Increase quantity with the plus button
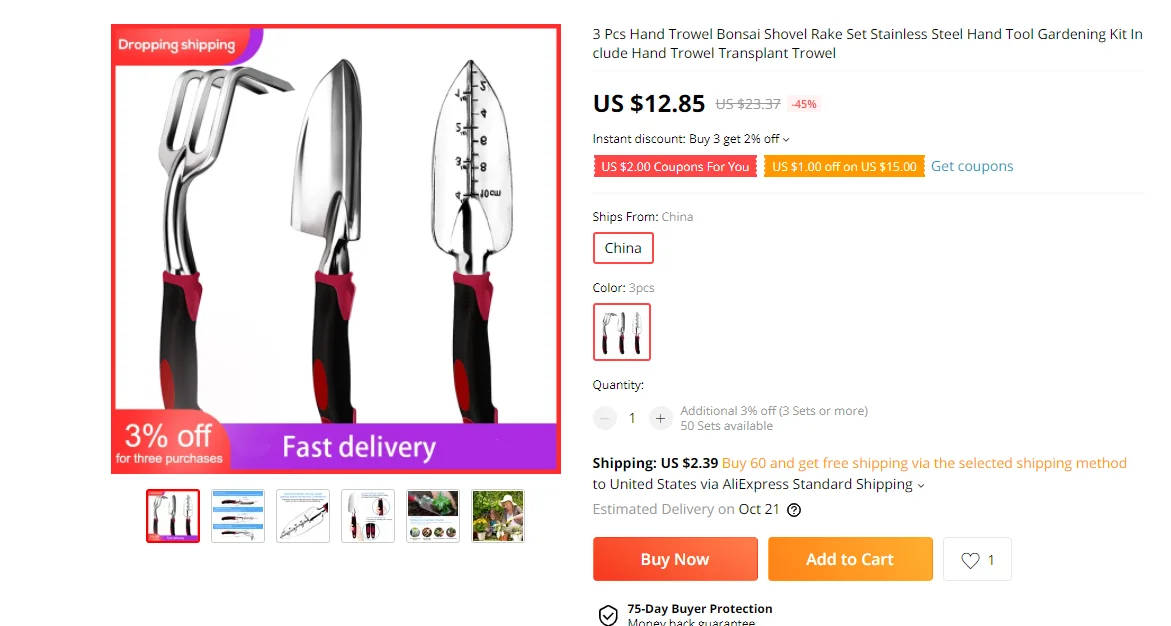The height and width of the screenshot is (626, 1171). click(x=660, y=418)
